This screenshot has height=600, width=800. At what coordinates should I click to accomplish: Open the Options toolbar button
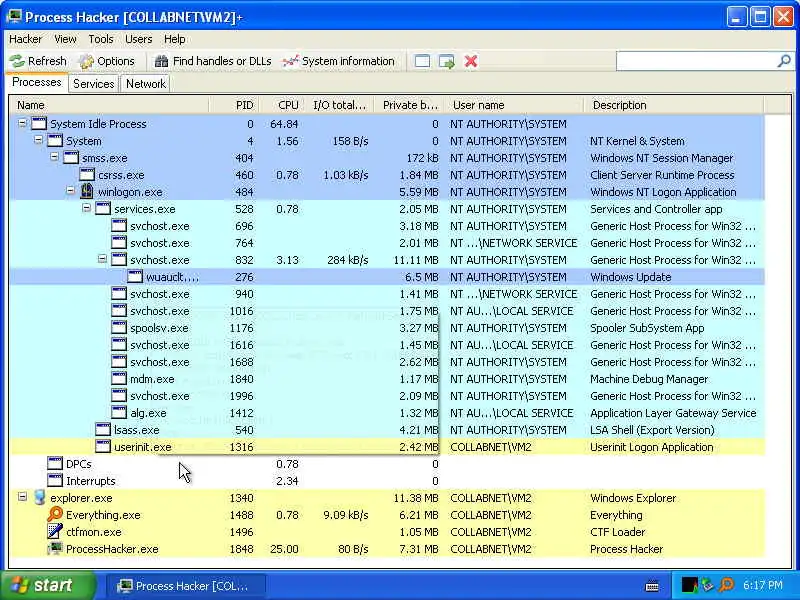(x=107, y=61)
